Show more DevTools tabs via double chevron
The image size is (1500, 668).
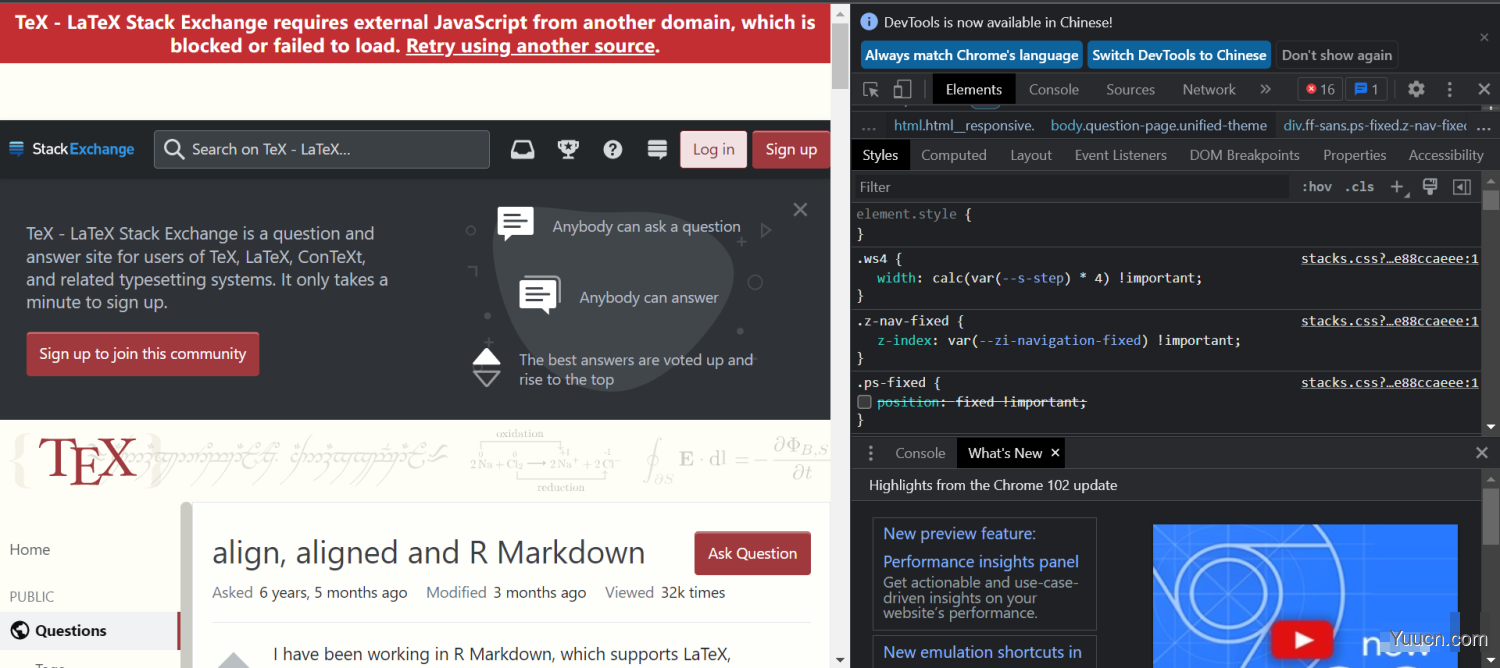coord(1265,89)
